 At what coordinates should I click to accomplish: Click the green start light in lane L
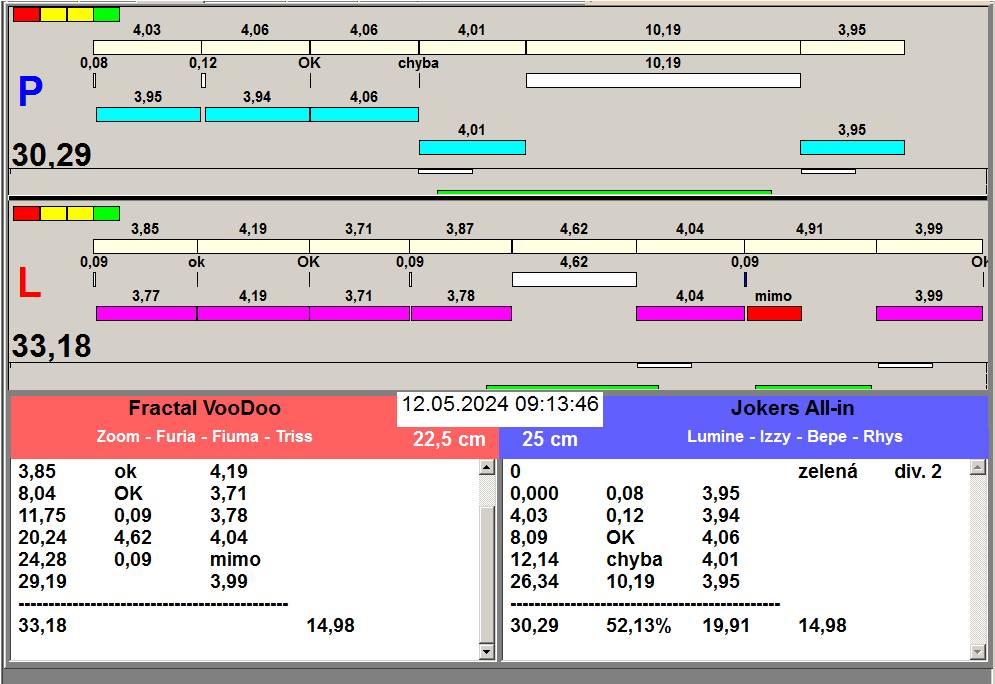click(106, 213)
